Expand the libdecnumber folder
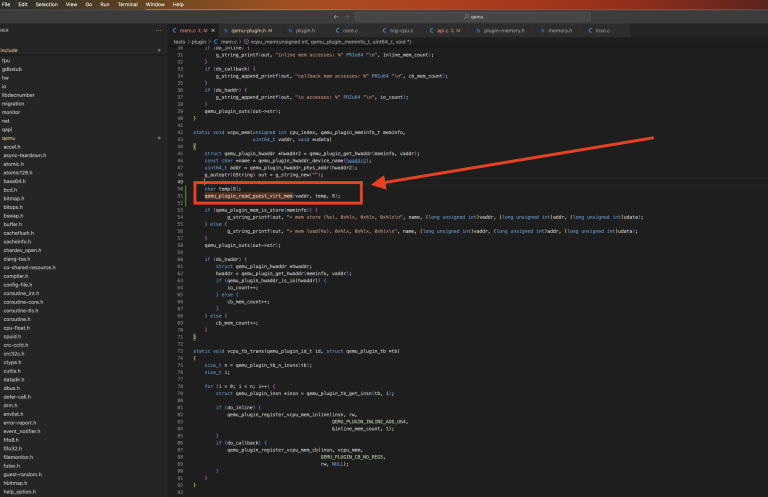This screenshot has width=768, height=497. pyautogui.click(x=18, y=95)
